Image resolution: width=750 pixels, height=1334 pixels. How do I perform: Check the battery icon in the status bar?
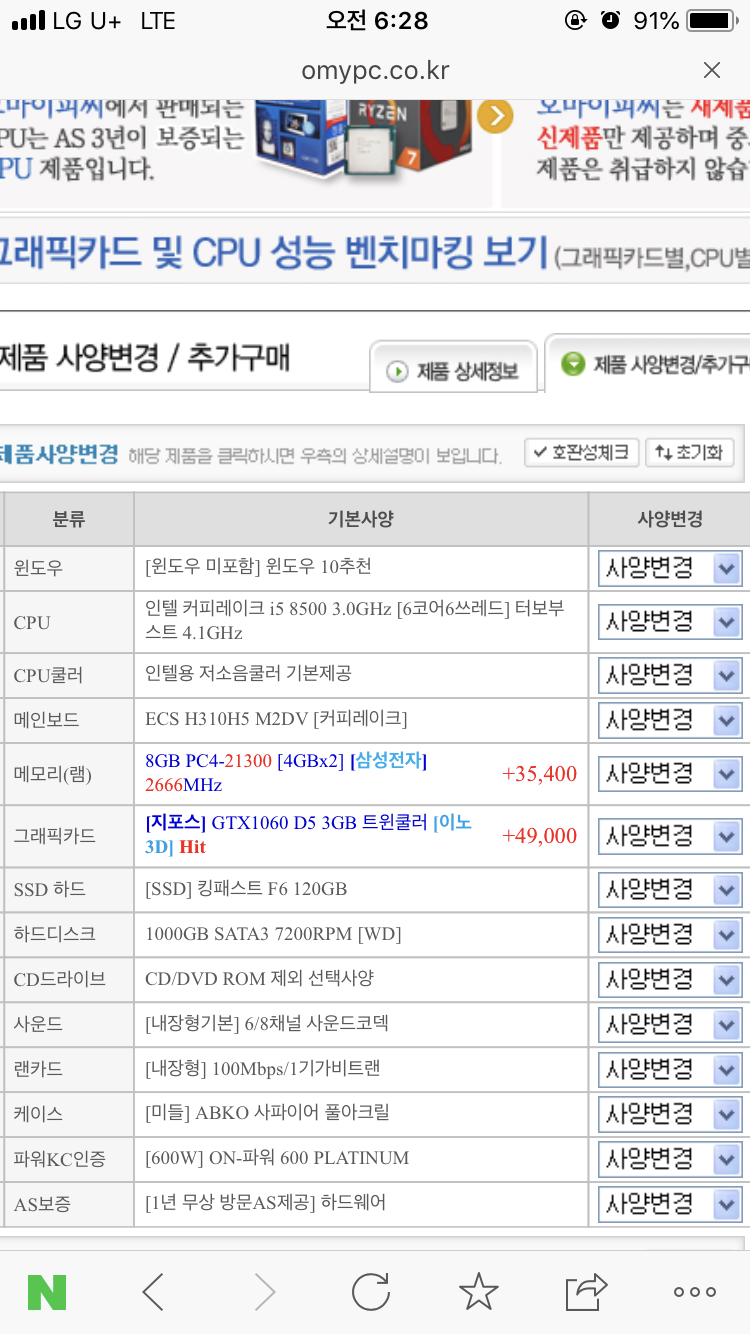[712, 20]
